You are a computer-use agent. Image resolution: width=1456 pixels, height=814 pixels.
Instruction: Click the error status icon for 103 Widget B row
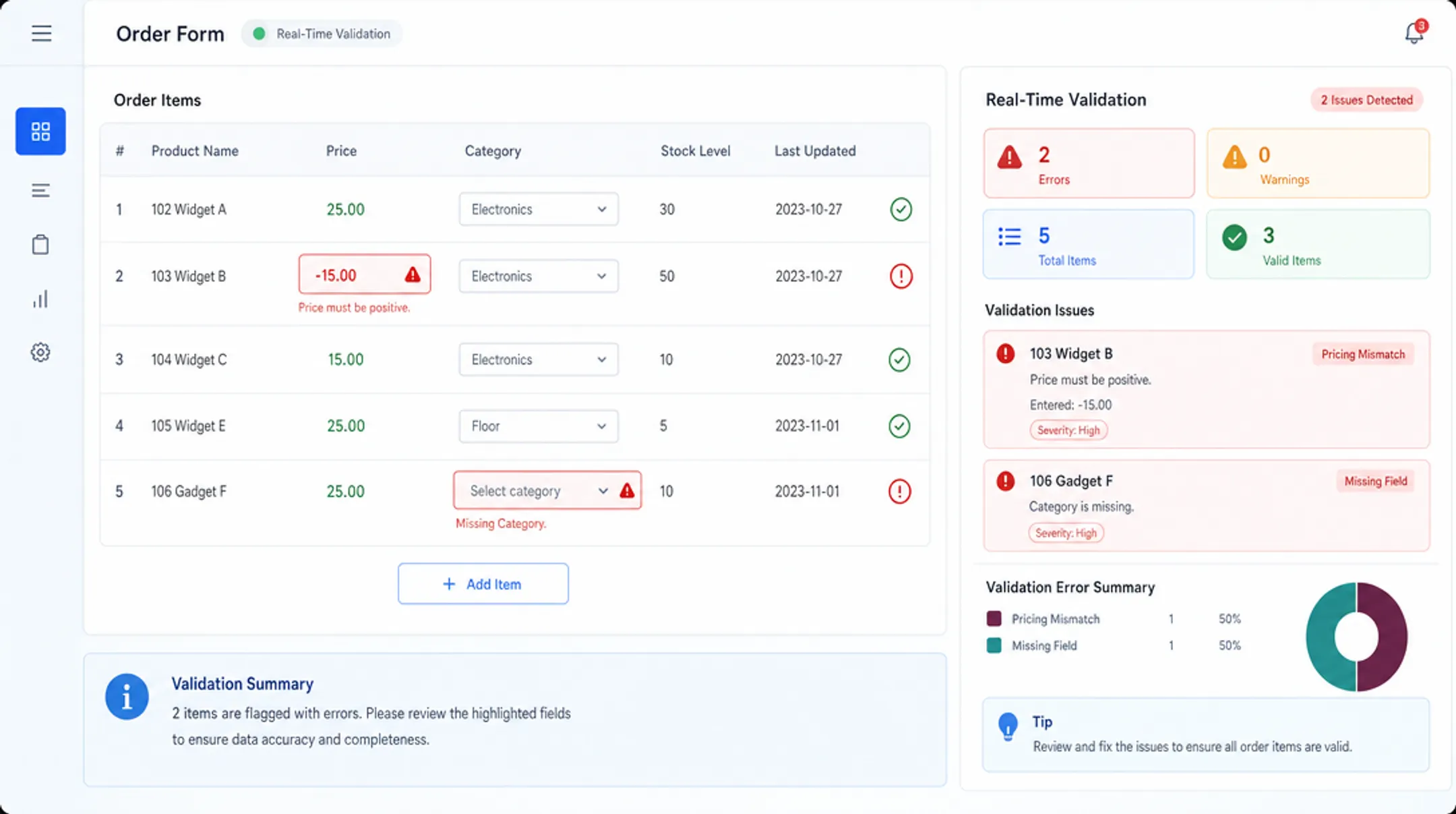click(x=901, y=276)
